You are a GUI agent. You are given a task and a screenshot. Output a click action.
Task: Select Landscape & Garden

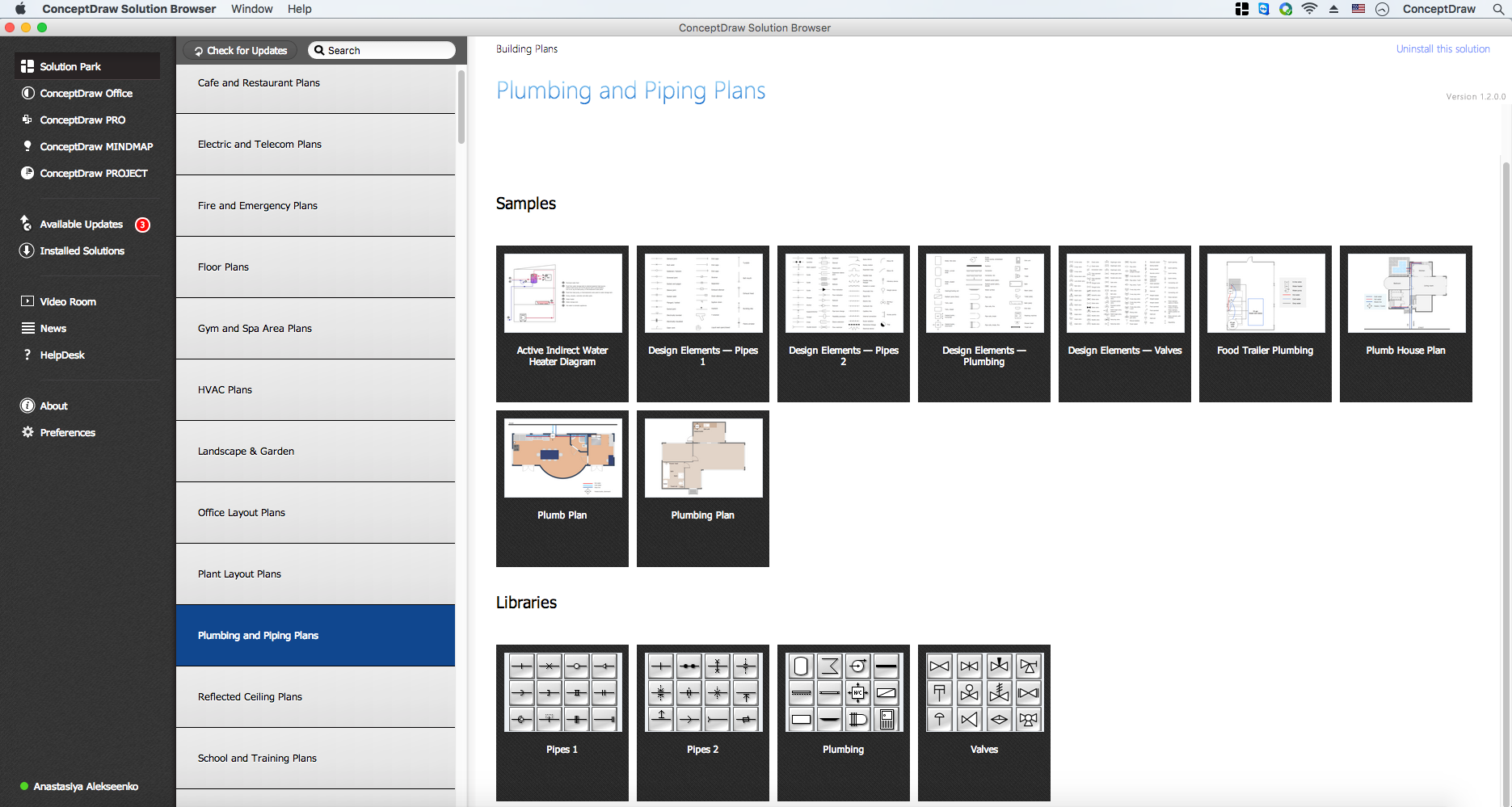(x=315, y=452)
